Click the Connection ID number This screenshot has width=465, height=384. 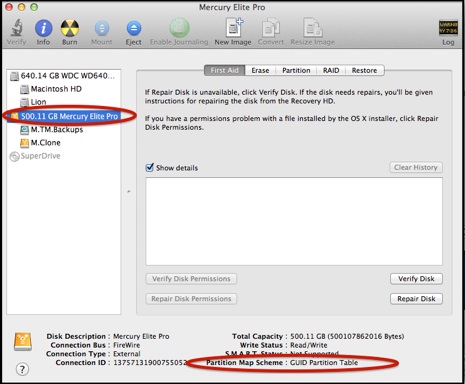tap(150, 363)
